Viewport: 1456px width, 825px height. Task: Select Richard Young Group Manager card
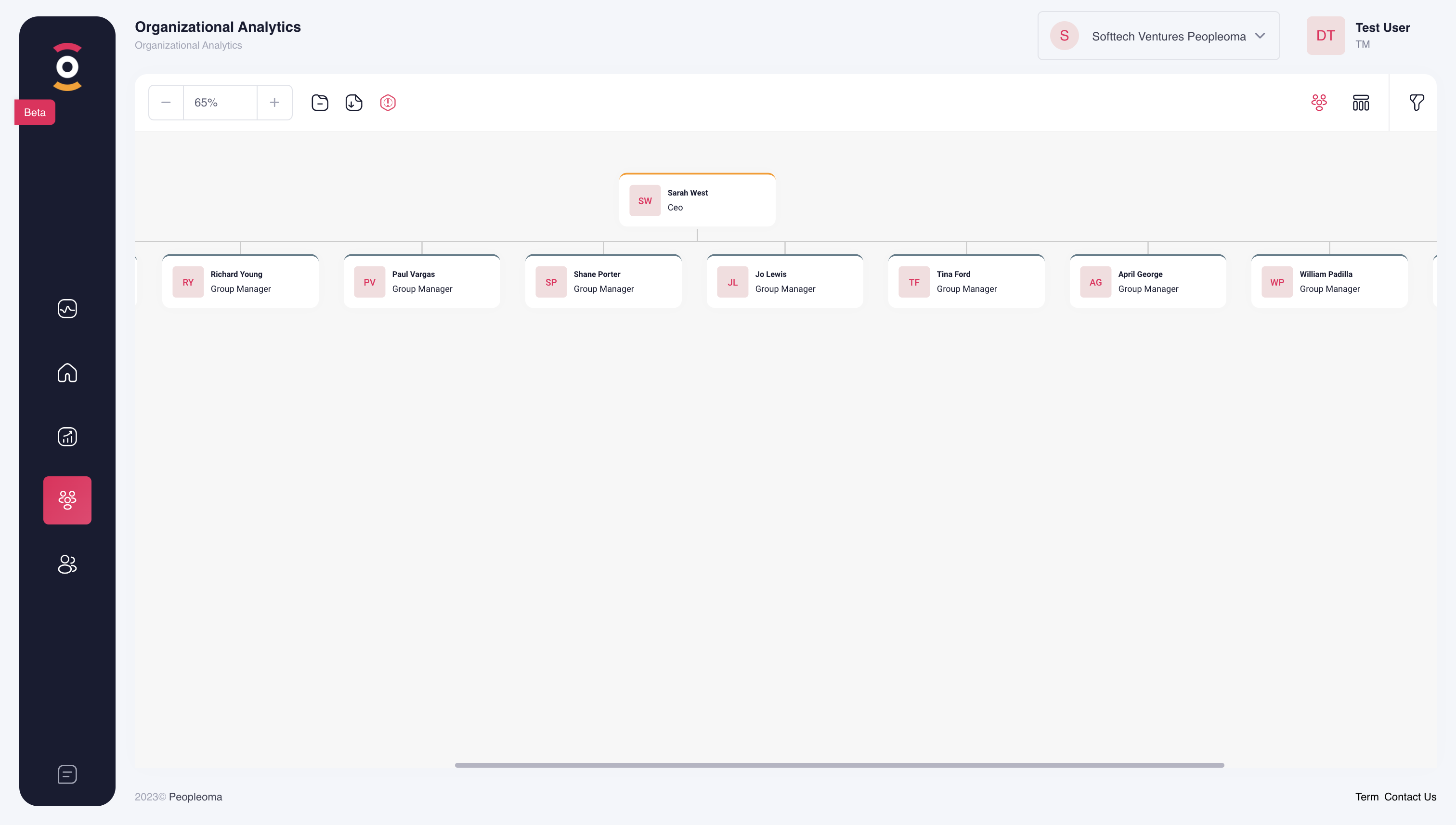[x=240, y=281]
